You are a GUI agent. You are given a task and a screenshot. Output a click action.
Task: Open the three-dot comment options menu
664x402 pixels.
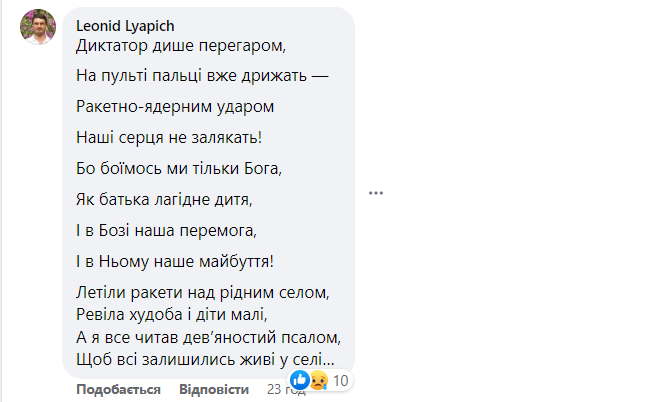376,193
